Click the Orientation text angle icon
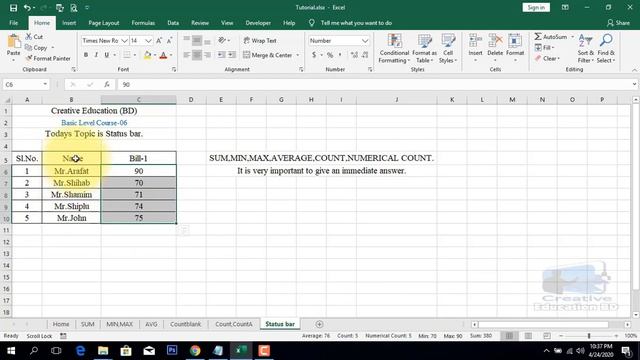The image size is (640, 360). click(222, 40)
